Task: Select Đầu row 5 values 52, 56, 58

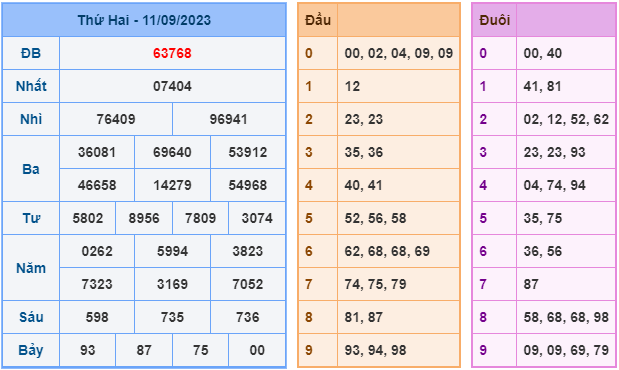Action: [x=375, y=218]
